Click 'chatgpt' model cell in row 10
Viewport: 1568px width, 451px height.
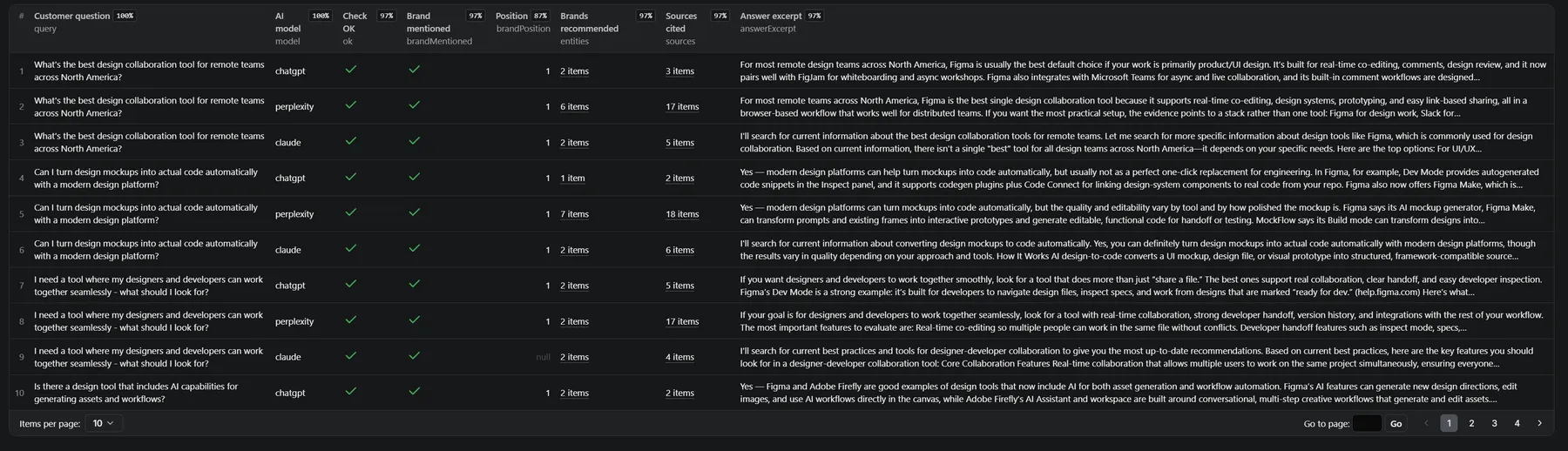[290, 393]
